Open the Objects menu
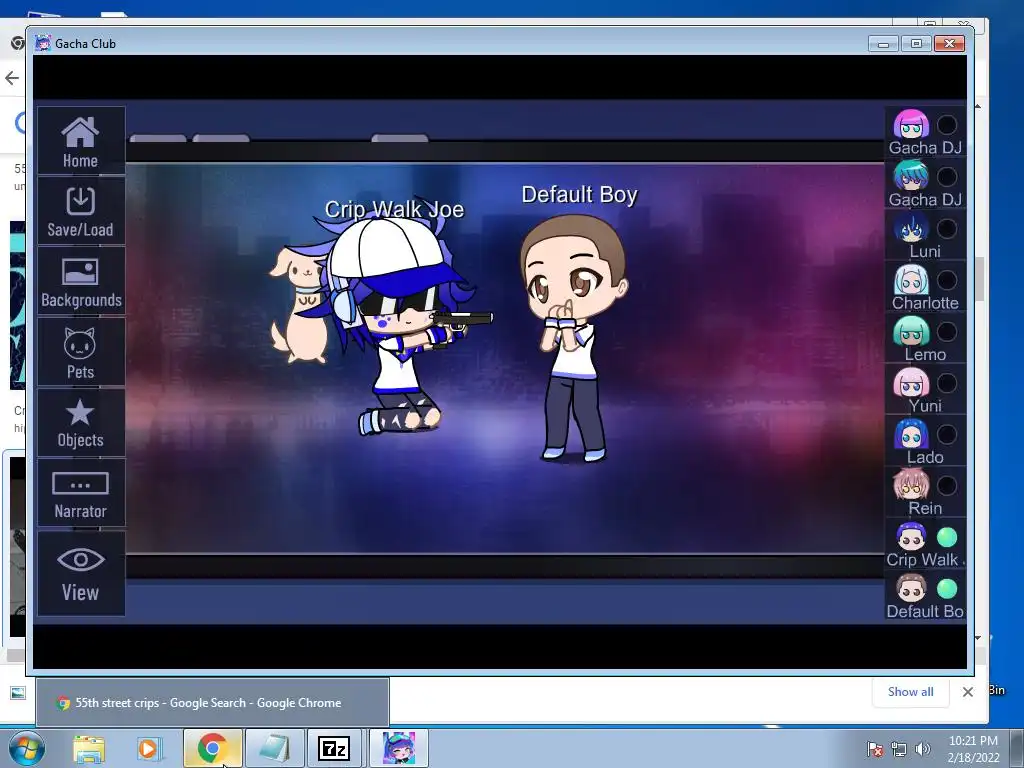 coord(80,423)
